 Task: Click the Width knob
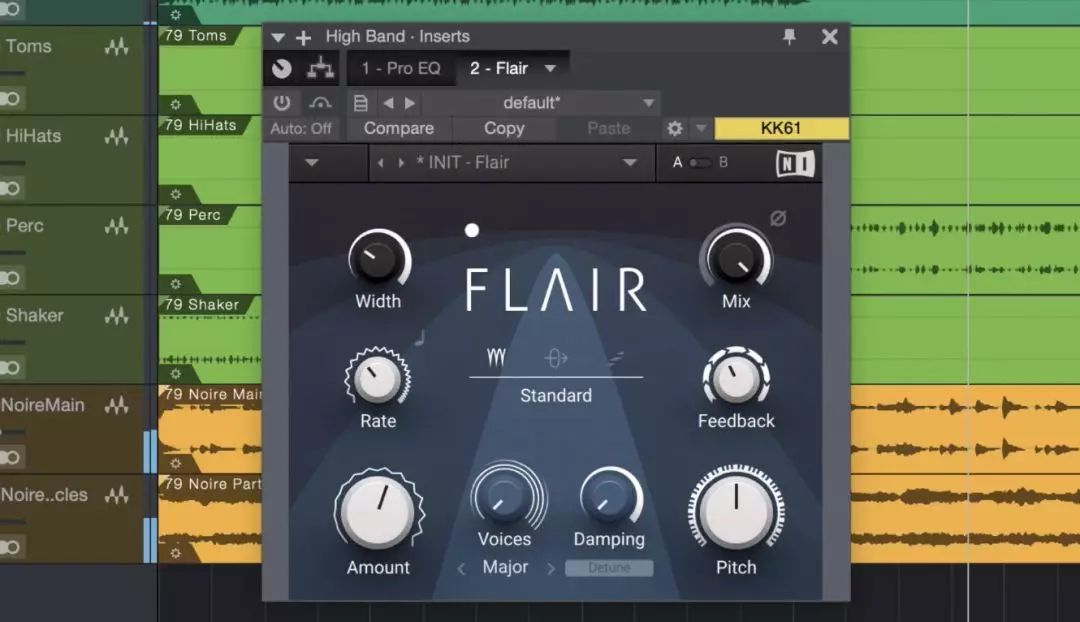tap(378, 259)
